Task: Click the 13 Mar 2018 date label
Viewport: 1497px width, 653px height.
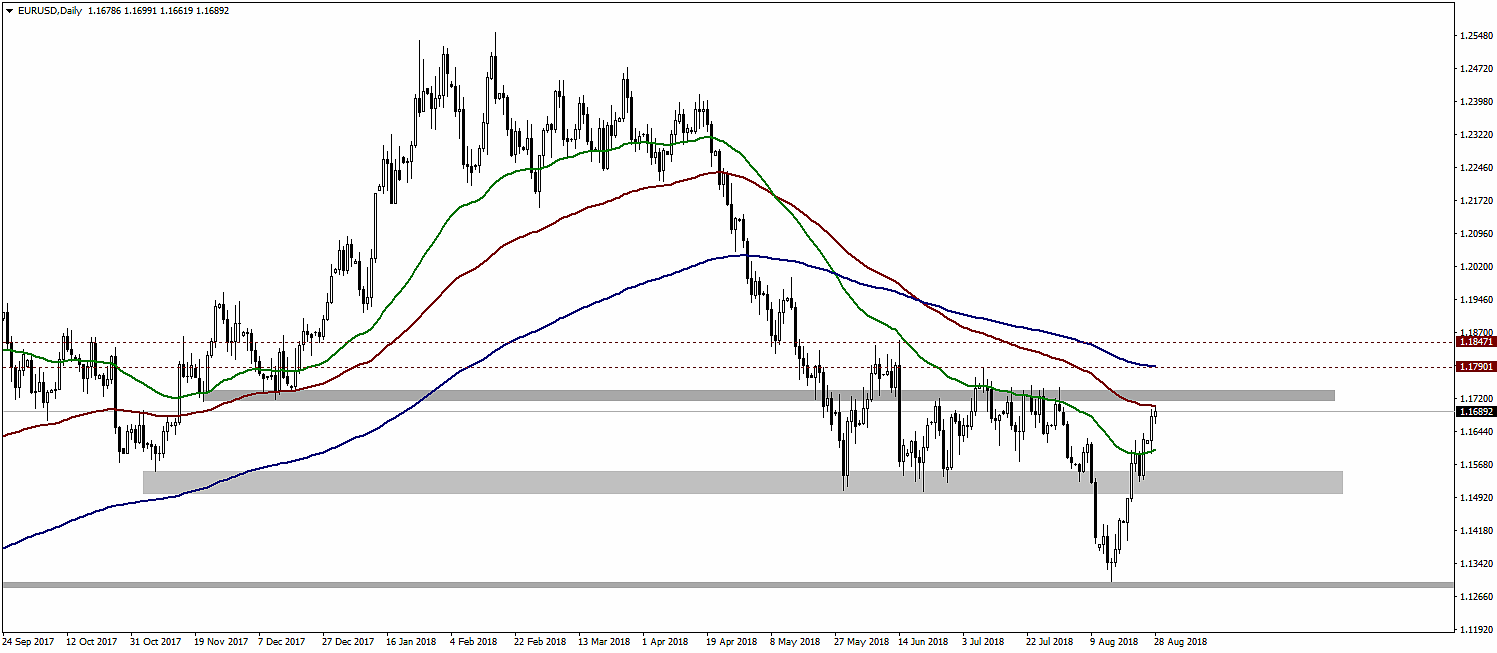Action: click(604, 642)
